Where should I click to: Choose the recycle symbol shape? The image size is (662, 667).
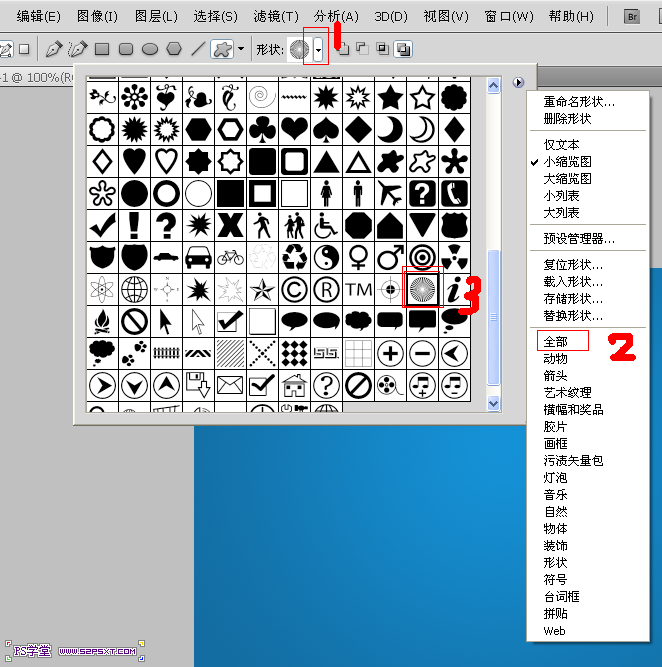294,257
